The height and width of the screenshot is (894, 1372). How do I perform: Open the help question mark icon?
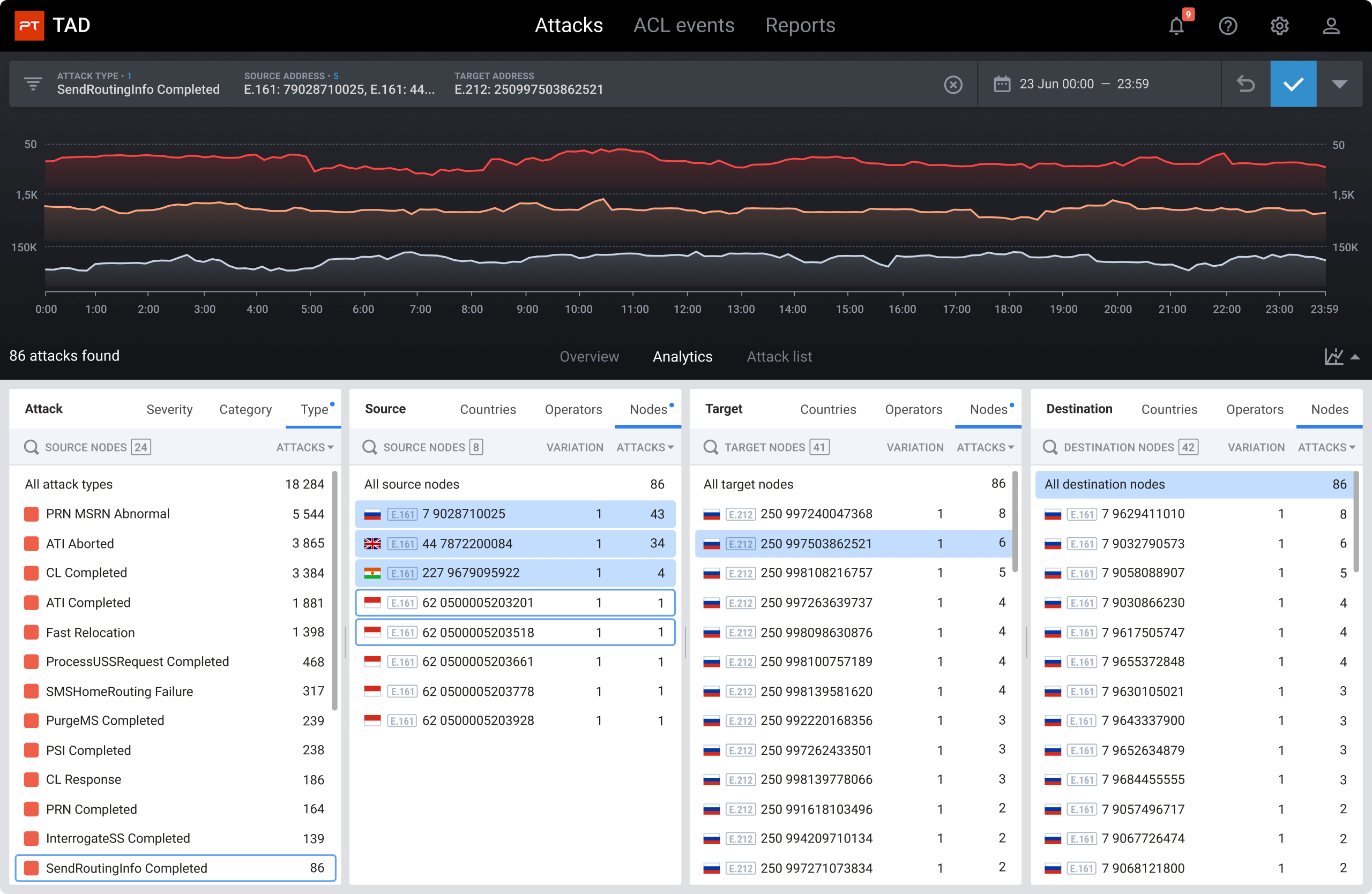click(1228, 26)
